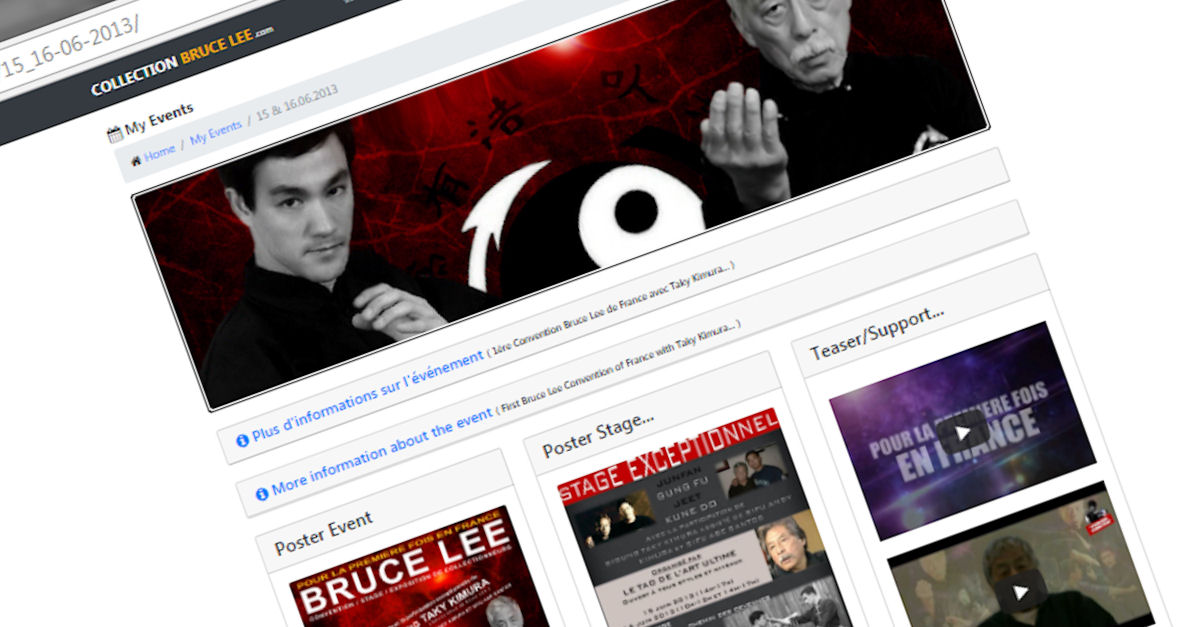Open the Home breadcrumb link
The height and width of the screenshot is (627, 1200).
point(159,153)
